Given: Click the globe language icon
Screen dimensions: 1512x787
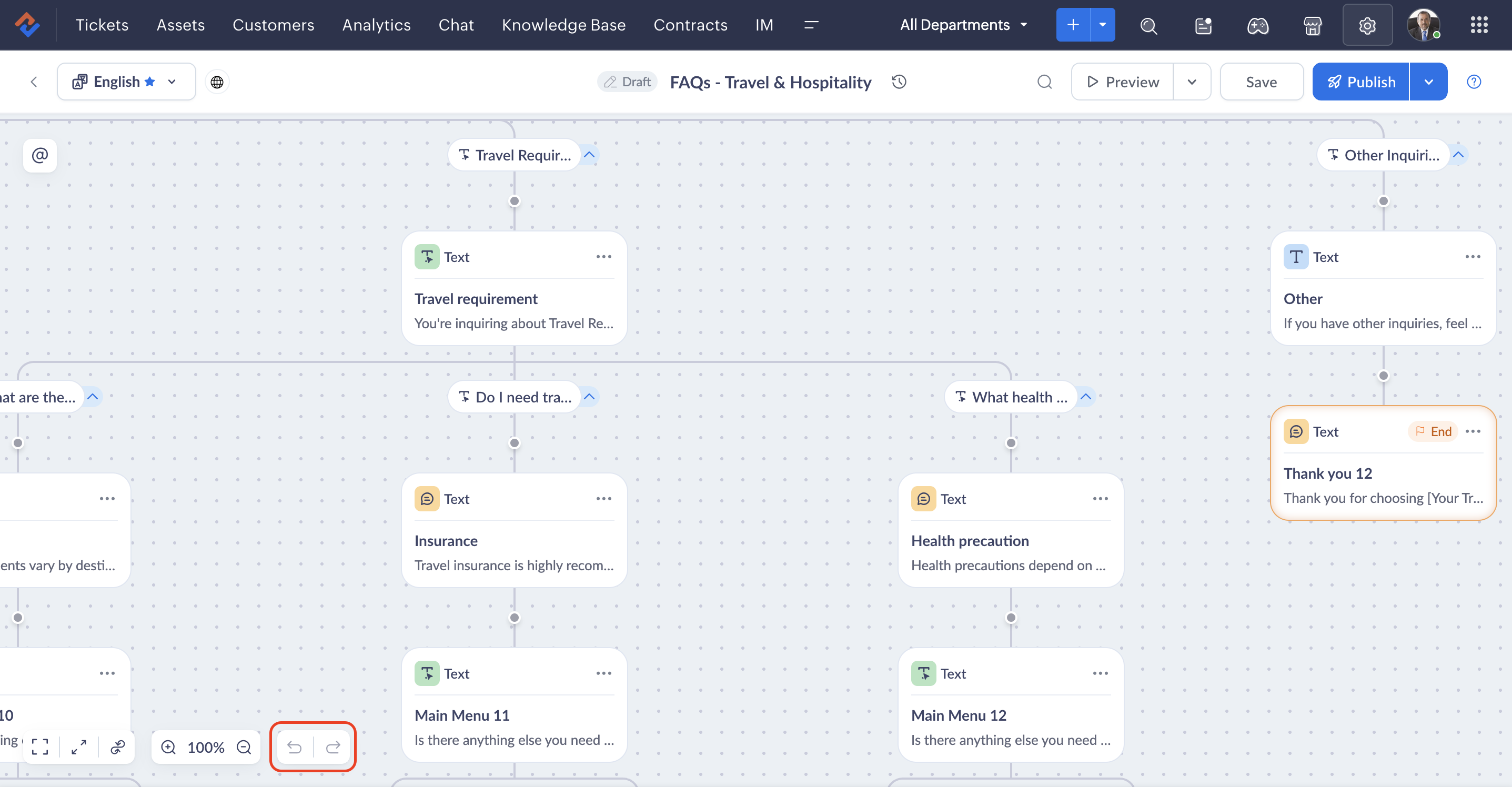Looking at the screenshot, I should tap(217, 82).
